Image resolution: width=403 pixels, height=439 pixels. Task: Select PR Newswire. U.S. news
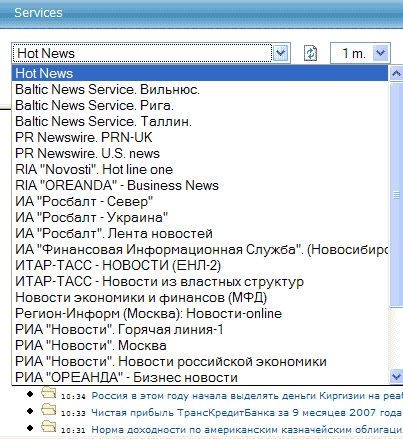pos(200,153)
